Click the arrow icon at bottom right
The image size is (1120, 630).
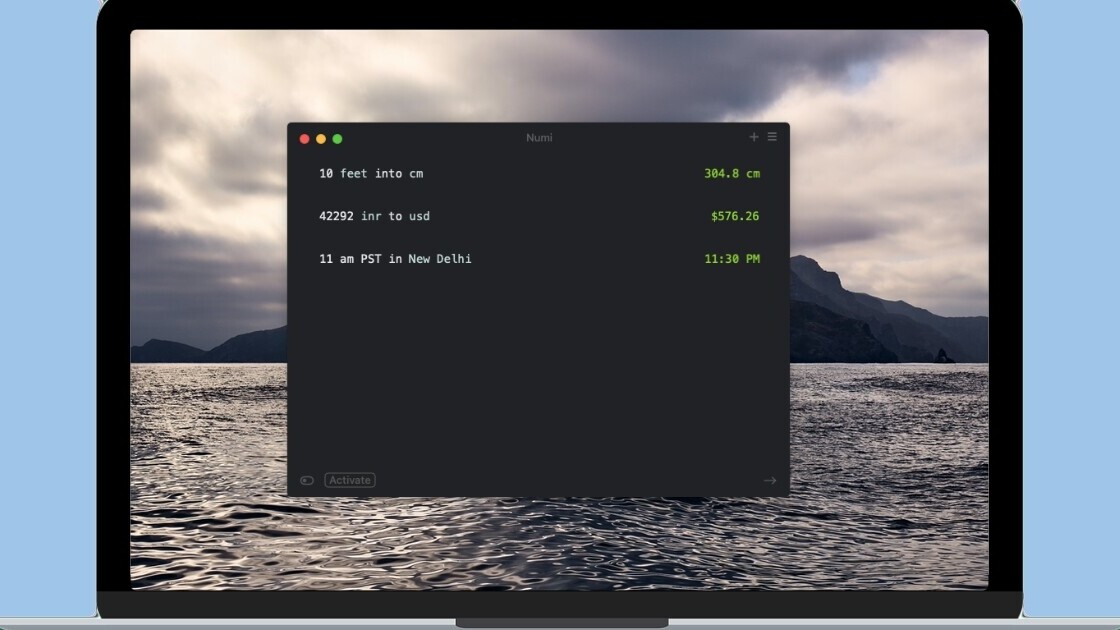[x=770, y=480]
